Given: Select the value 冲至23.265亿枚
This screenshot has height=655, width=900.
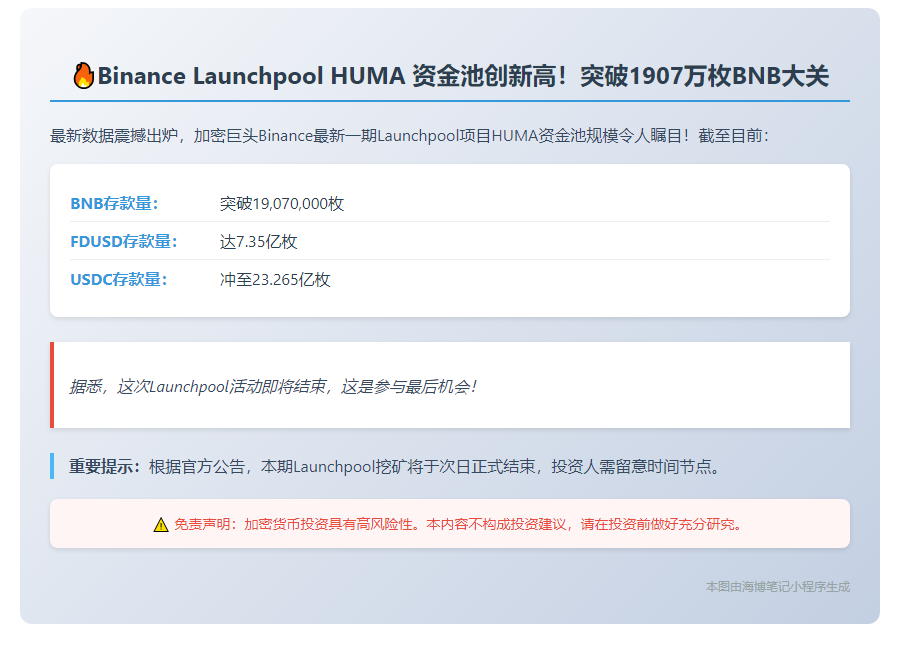Looking at the screenshot, I should tap(275, 280).
